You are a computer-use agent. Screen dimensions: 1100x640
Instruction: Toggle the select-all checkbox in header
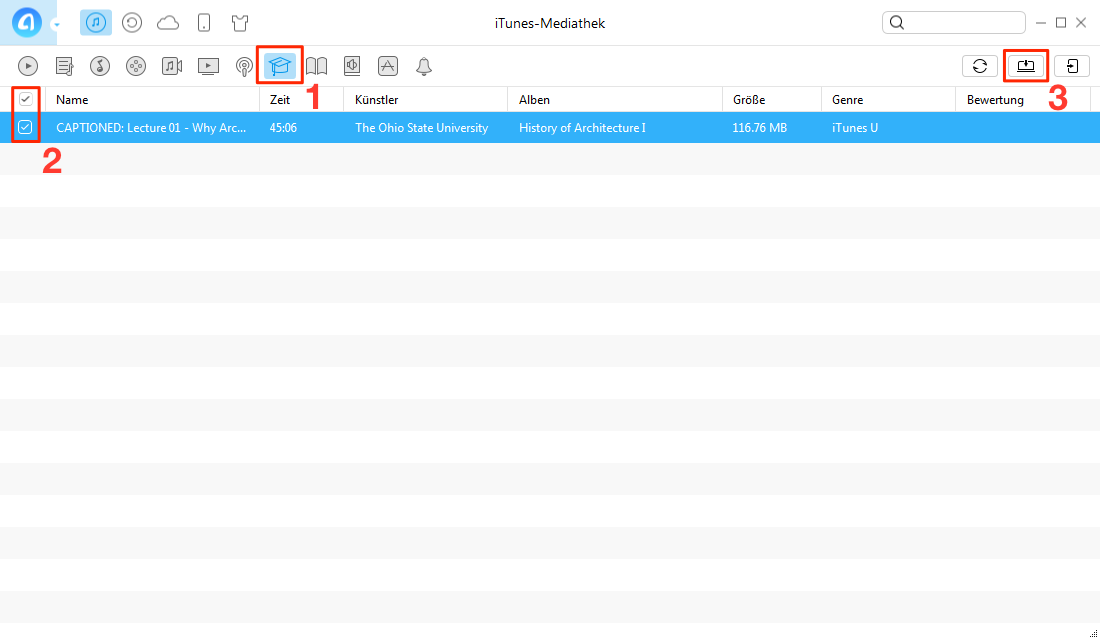point(26,99)
